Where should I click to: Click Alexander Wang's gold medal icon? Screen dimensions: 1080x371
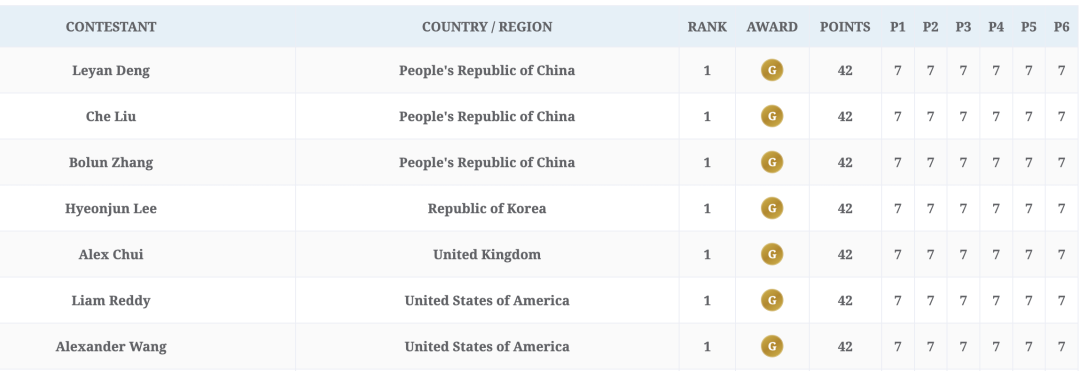[771, 346]
